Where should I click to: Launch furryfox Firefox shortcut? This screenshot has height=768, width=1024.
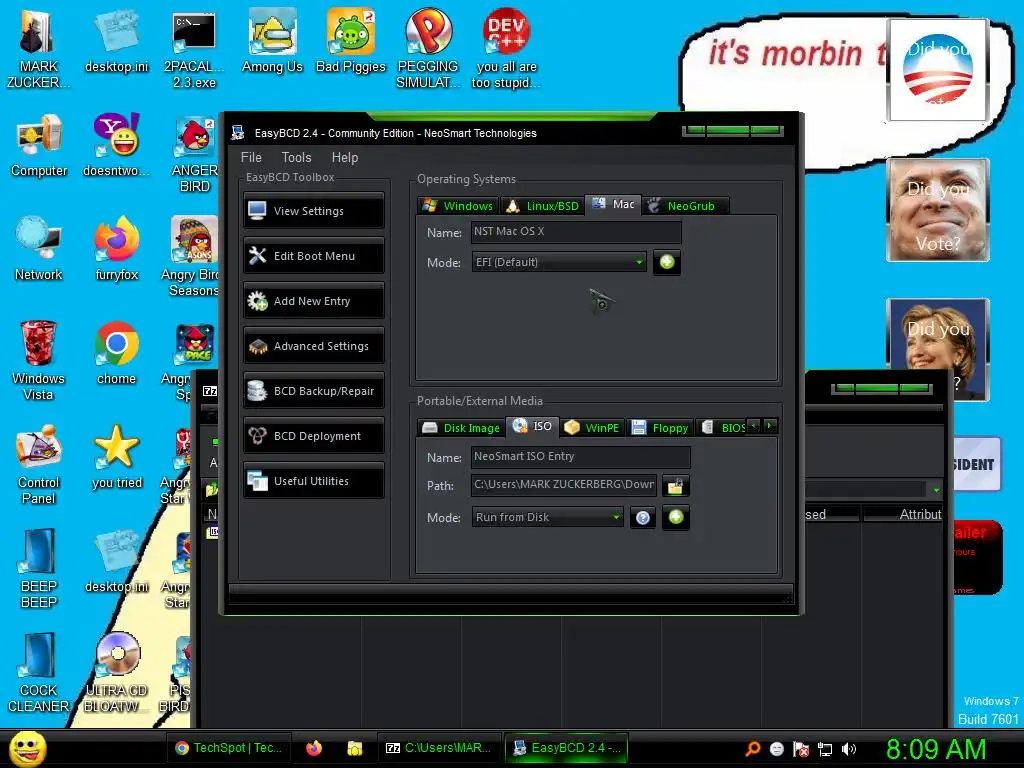116,249
